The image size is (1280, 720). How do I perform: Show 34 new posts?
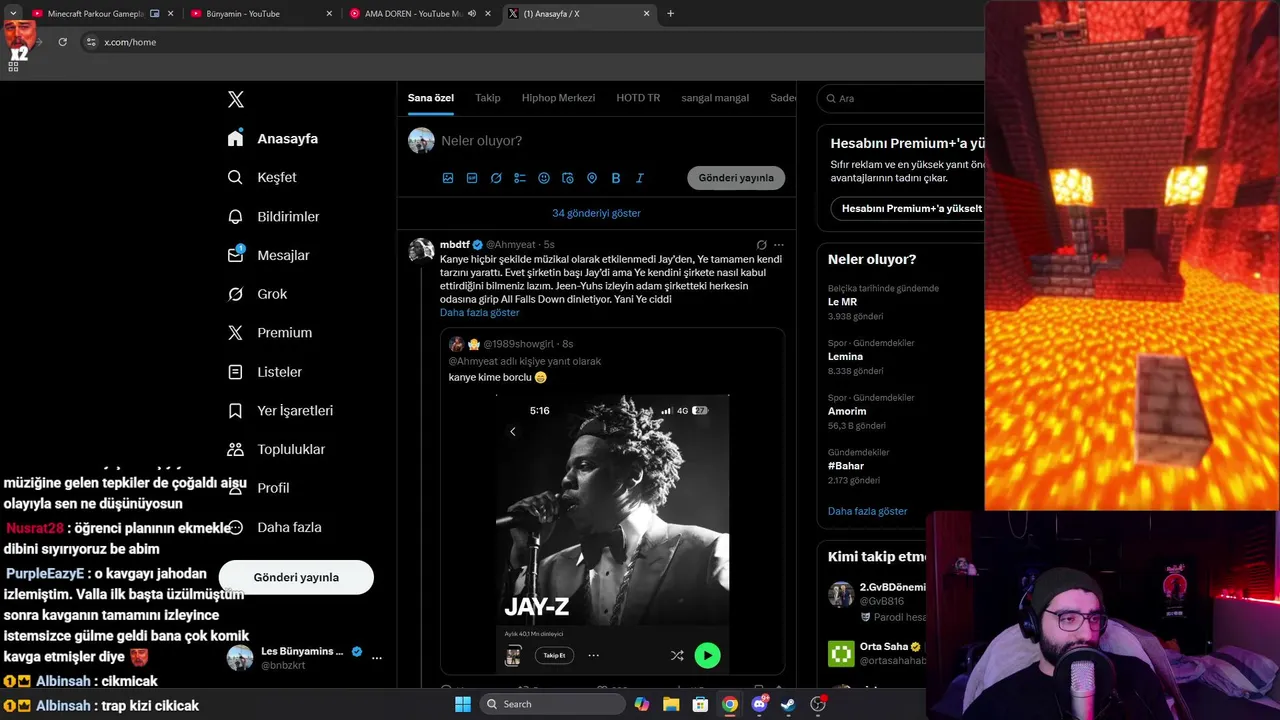[x=596, y=213]
